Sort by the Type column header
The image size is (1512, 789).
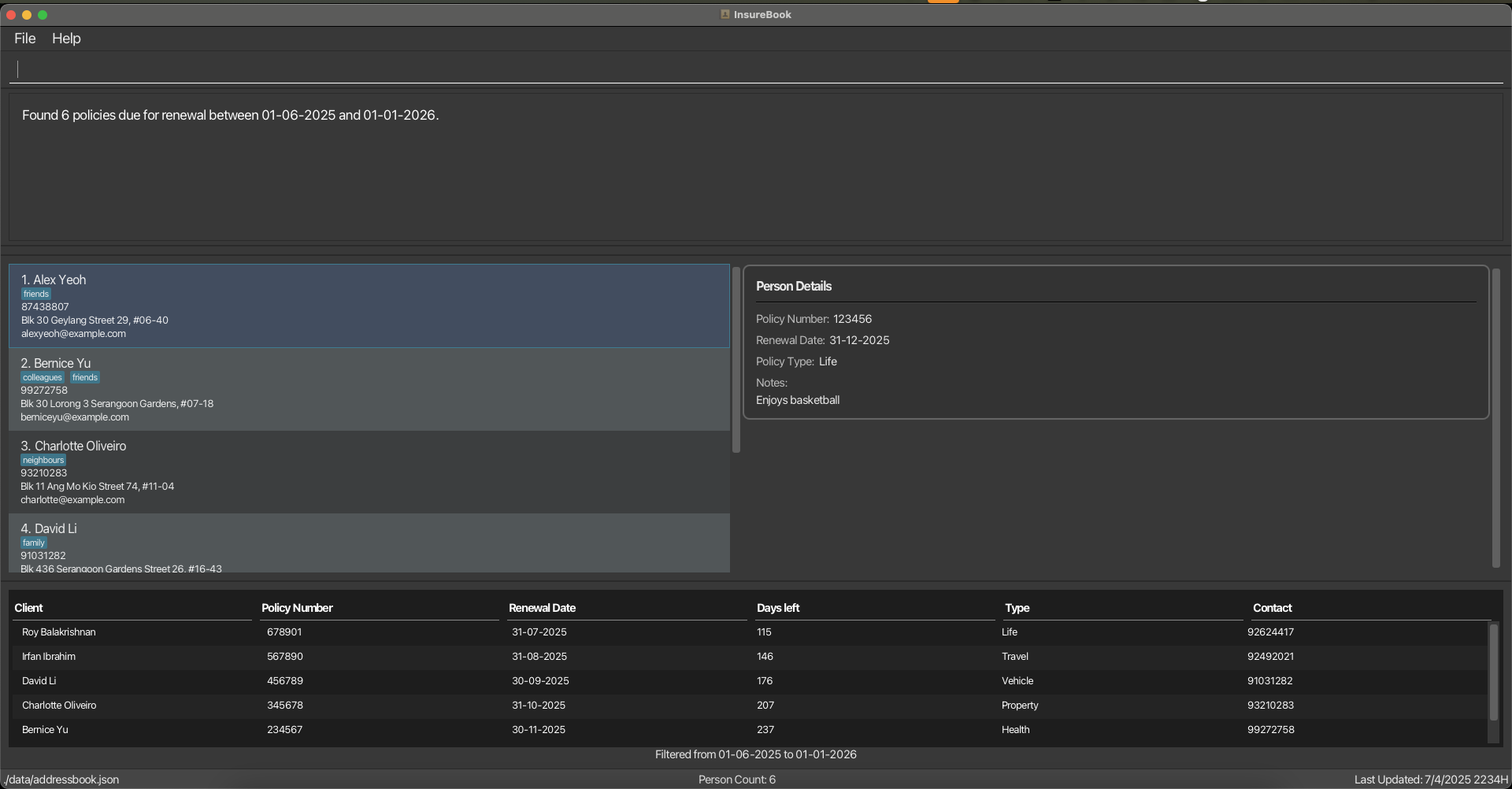point(1123,608)
